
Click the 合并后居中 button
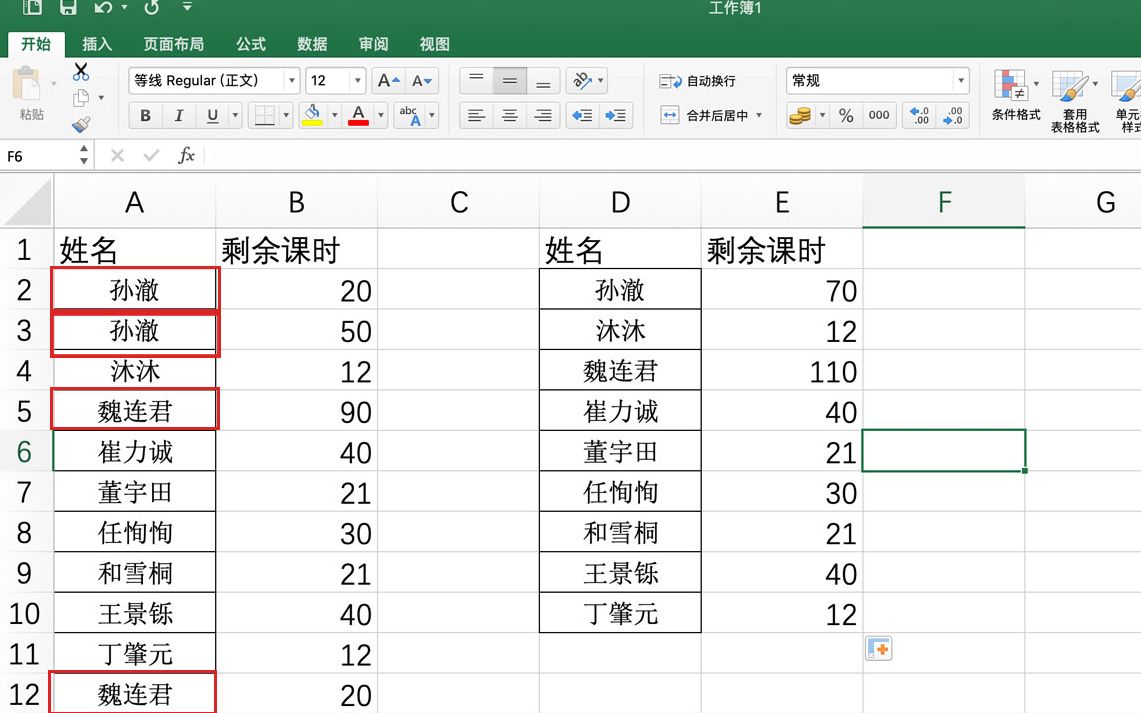pyautogui.click(x=711, y=116)
